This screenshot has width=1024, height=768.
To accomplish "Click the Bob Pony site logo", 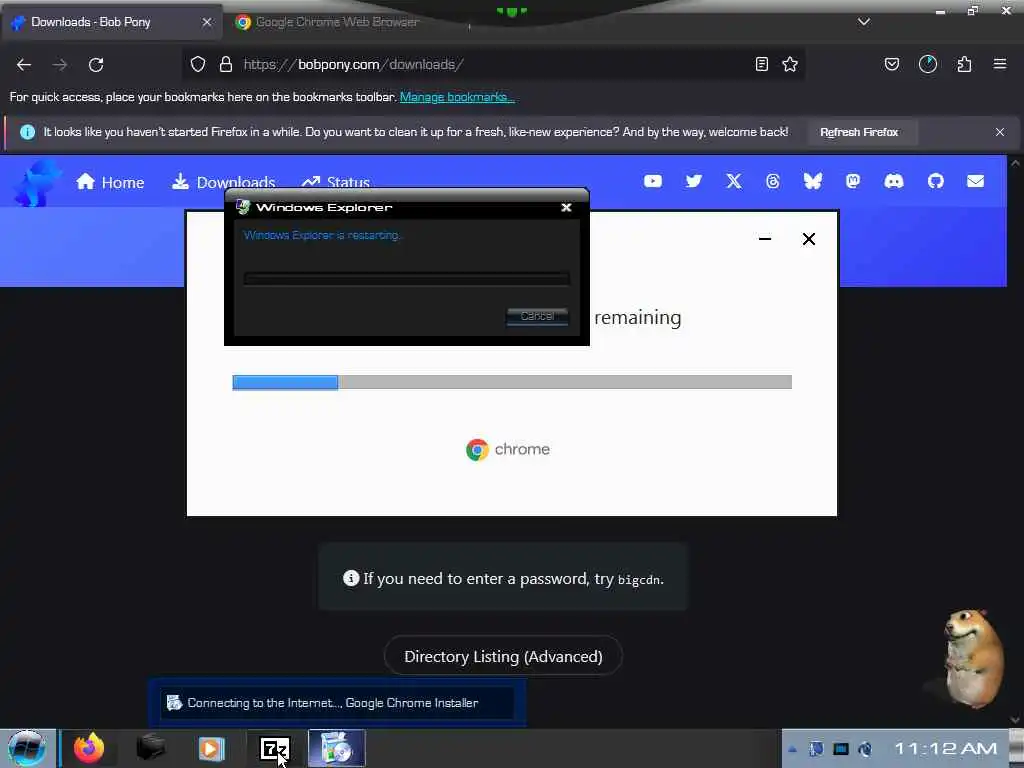I will (x=38, y=183).
